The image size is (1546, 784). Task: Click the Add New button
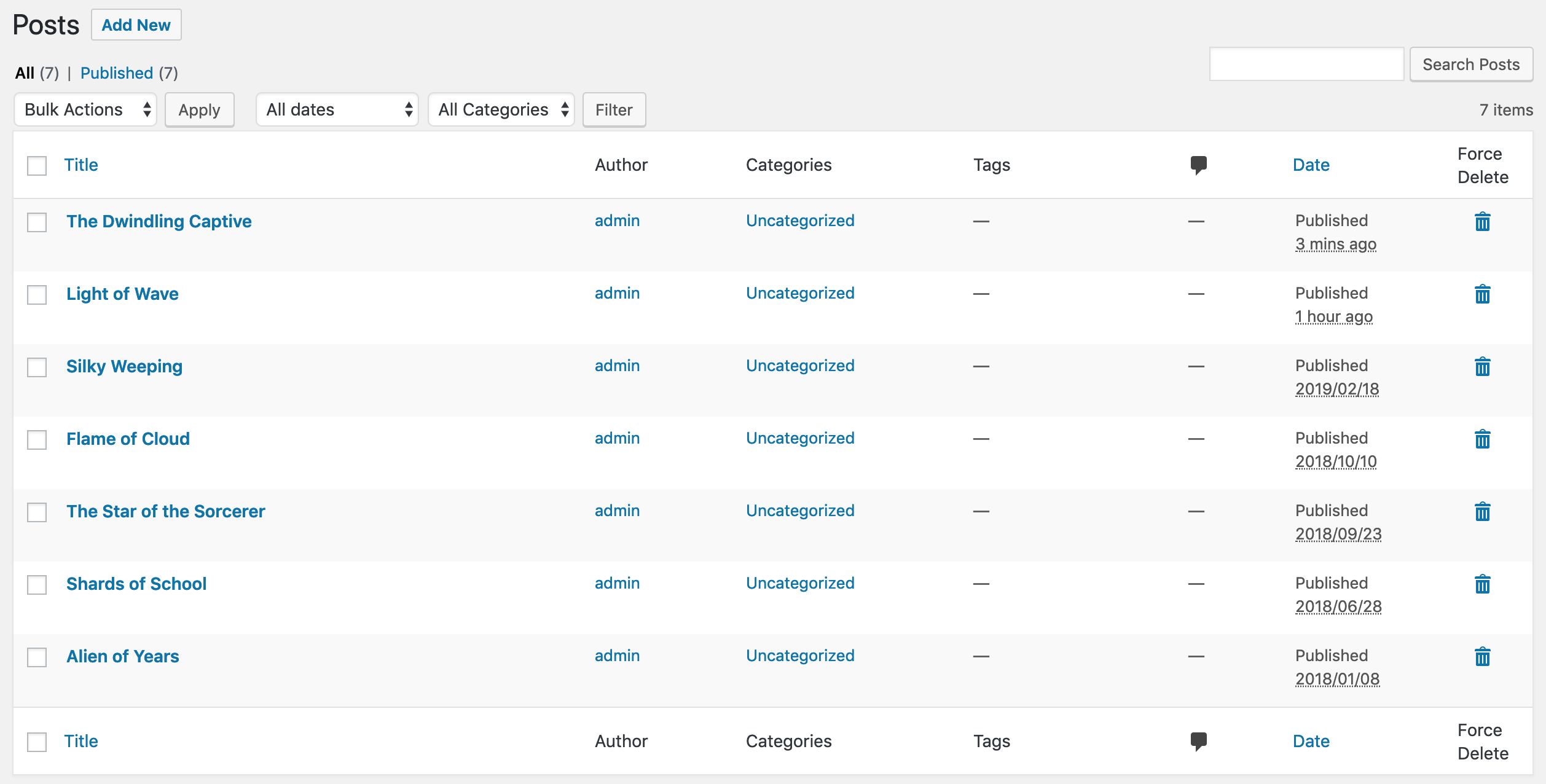(136, 24)
